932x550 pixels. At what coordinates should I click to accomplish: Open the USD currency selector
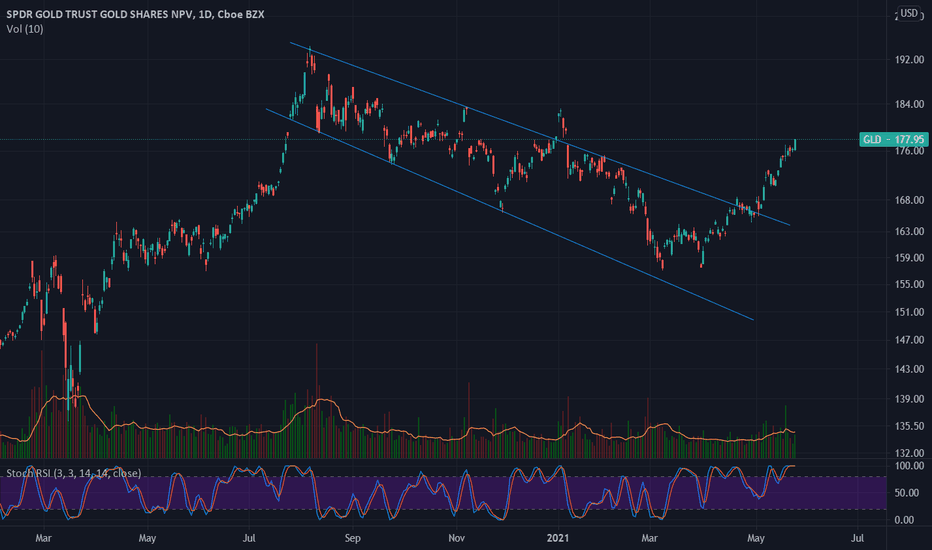(908, 13)
